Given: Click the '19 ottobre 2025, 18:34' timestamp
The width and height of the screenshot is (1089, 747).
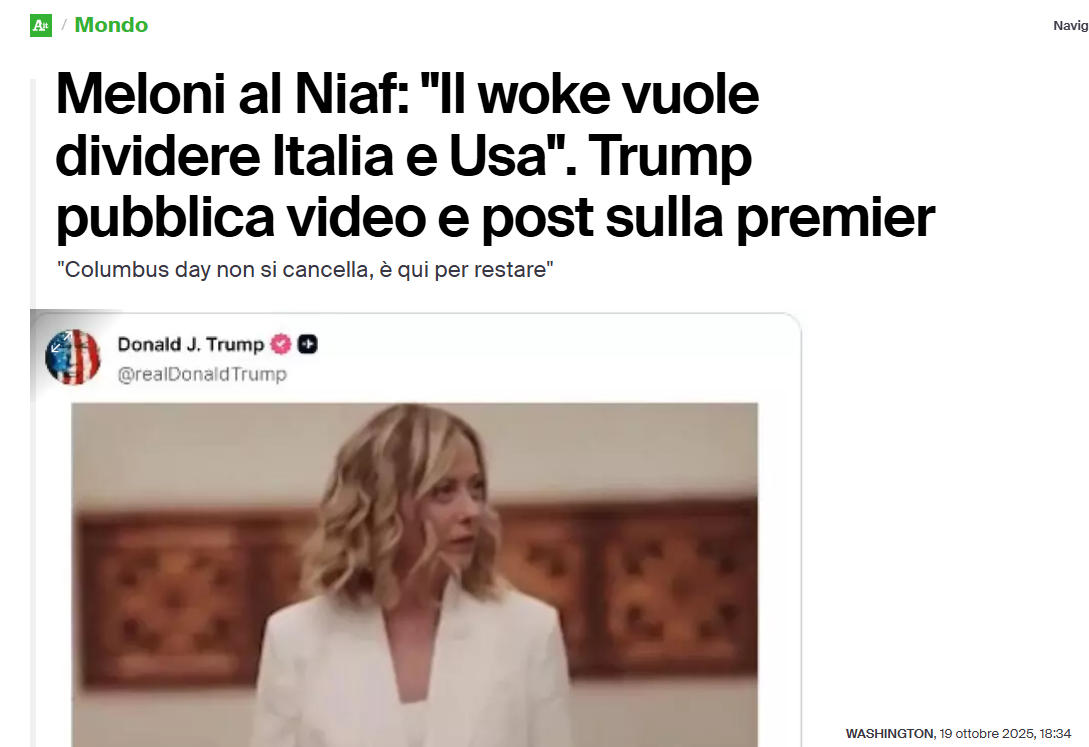Looking at the screenshot, I should coord(1005,733).
